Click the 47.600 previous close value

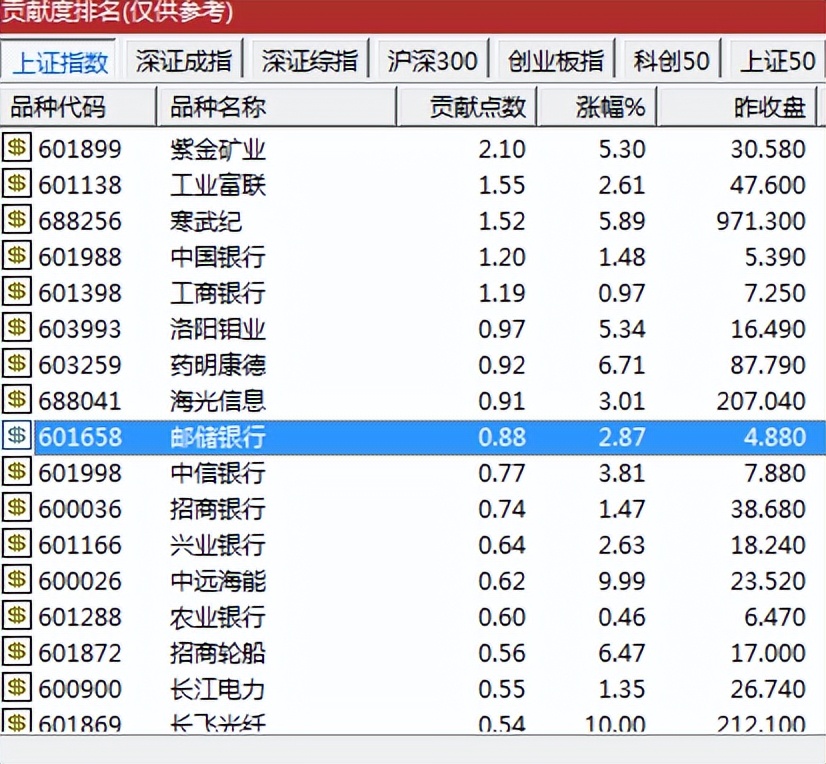pos(768,185)
